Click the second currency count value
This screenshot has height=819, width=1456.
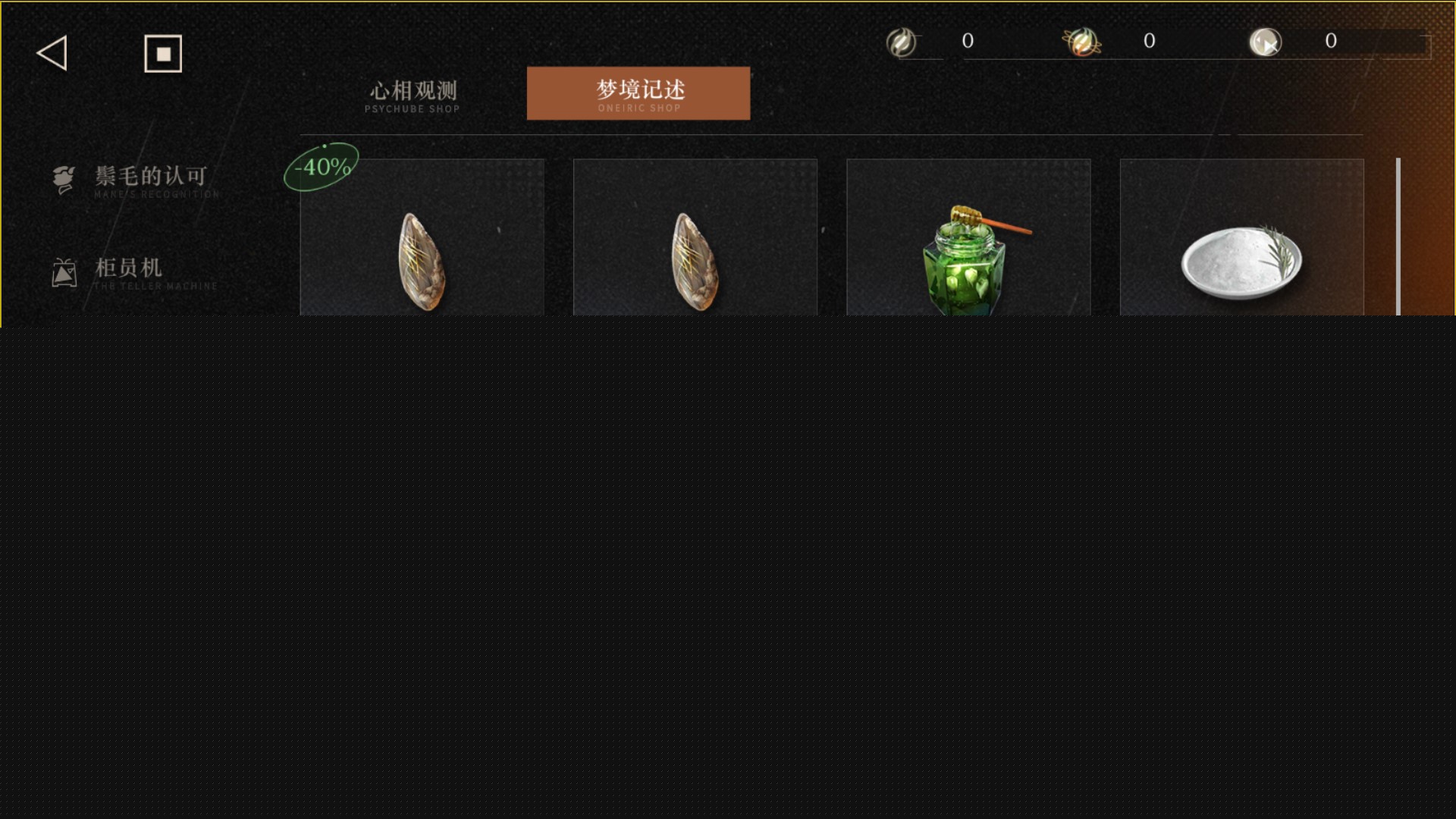(x=1150, y=41)
